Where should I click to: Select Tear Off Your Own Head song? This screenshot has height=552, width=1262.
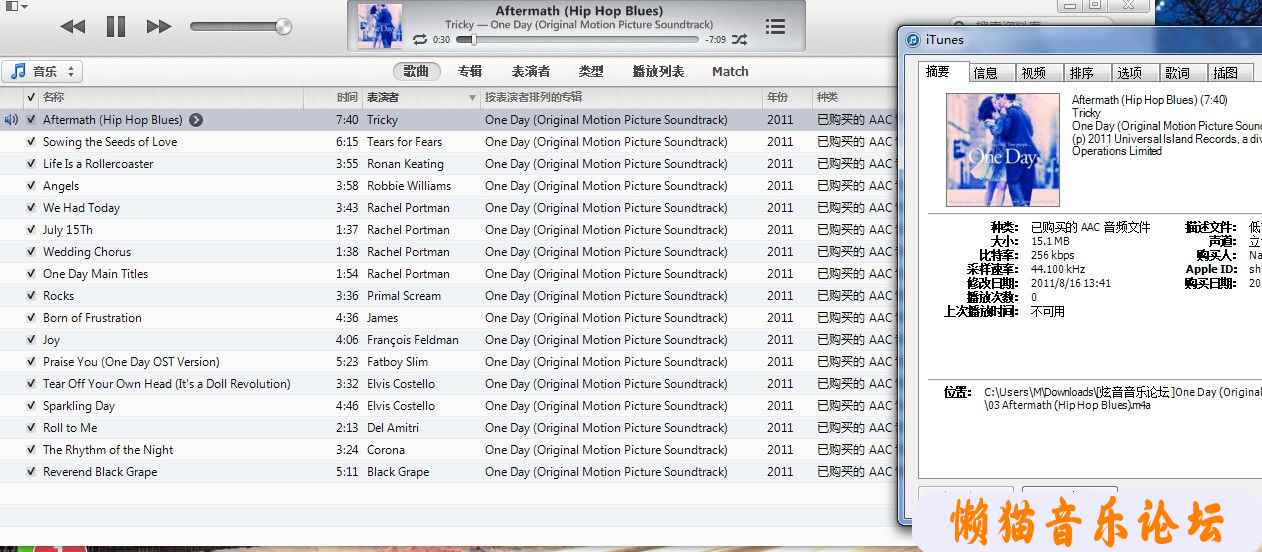pos(167,384)
